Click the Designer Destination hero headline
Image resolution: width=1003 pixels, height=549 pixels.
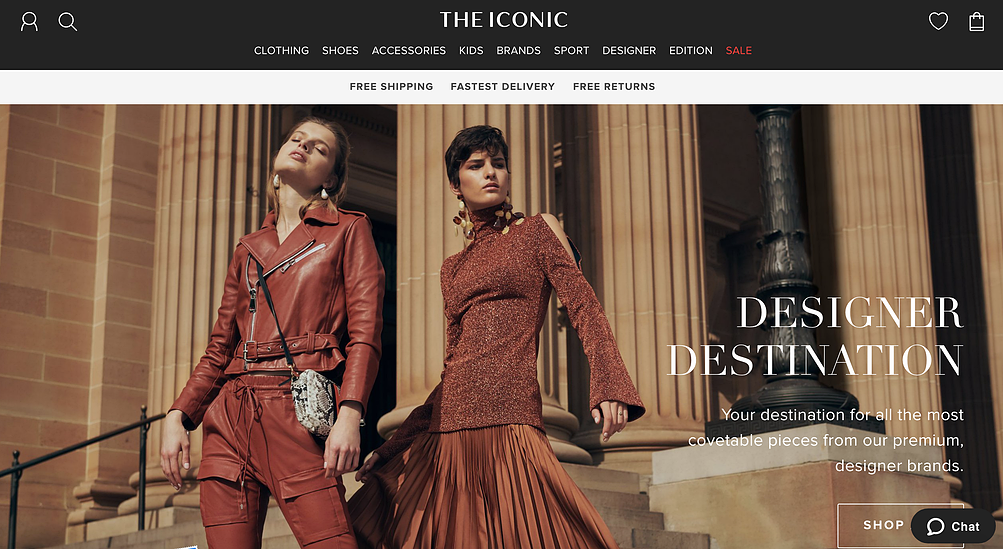point(815,335)
